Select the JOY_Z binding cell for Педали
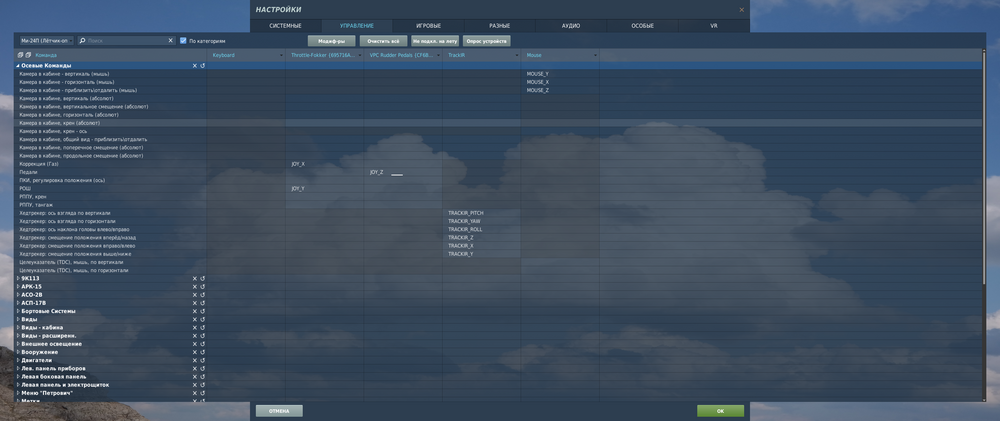Image resolution: width=1000 pixels, height=421 pixels. [403, 172]
